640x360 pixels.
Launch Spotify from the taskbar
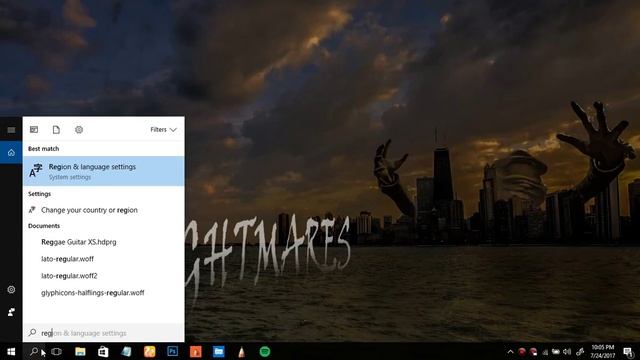265,351
